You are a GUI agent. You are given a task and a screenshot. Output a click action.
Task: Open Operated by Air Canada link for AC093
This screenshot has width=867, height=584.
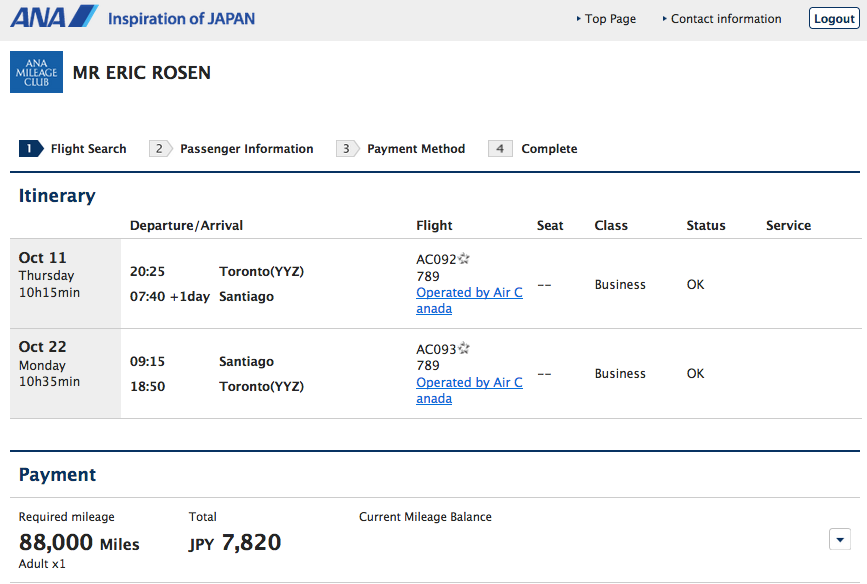click(x=469, y=390)
